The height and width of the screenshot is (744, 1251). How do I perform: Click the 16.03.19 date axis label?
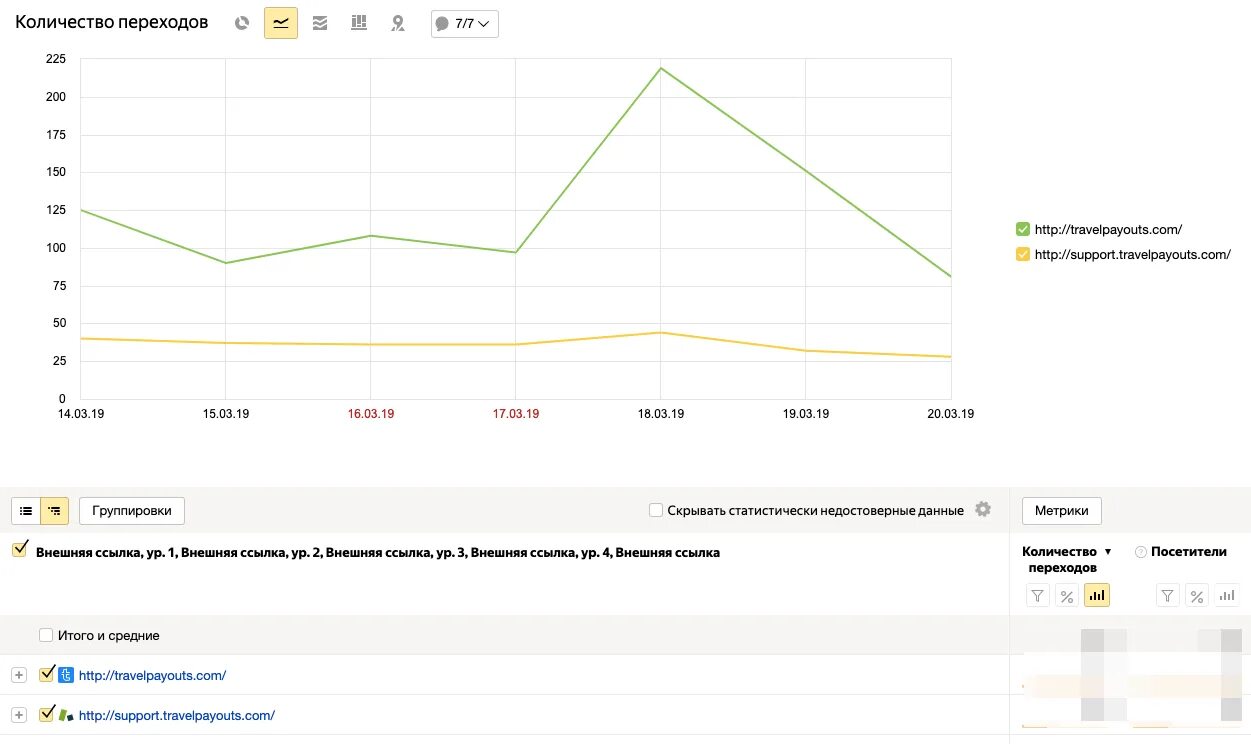(x=370, y=414)
